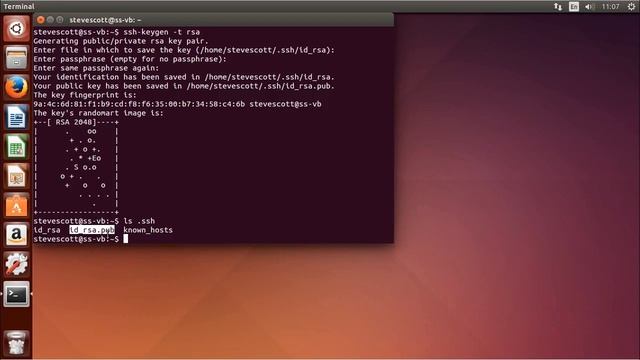Click the 'id_rsa' file name in ls output
Screen dimensions: 640x360
(47, 230)
